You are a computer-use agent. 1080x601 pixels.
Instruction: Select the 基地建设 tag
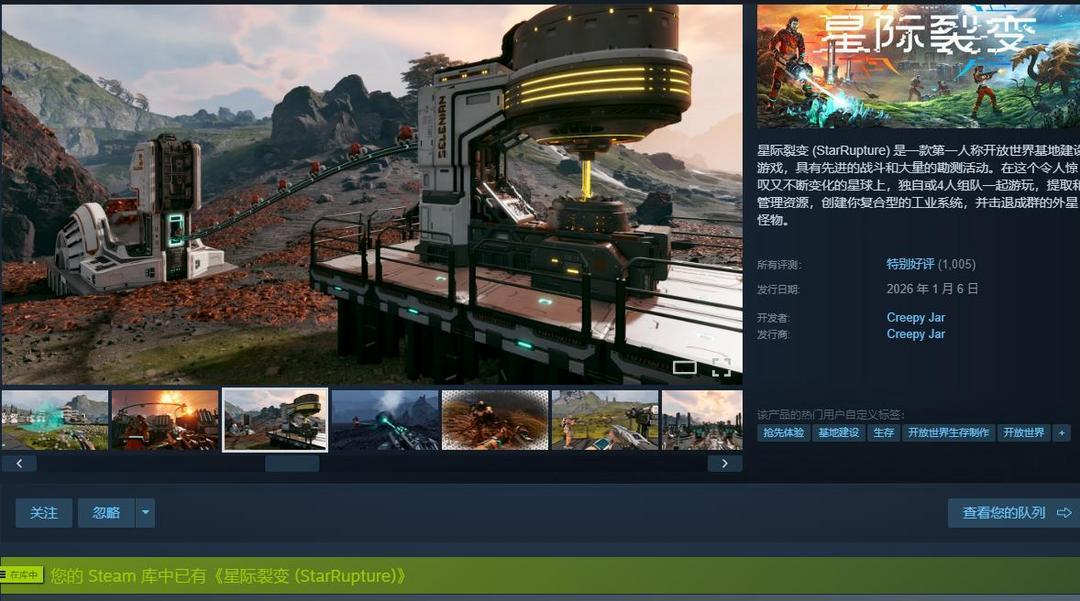838,433
